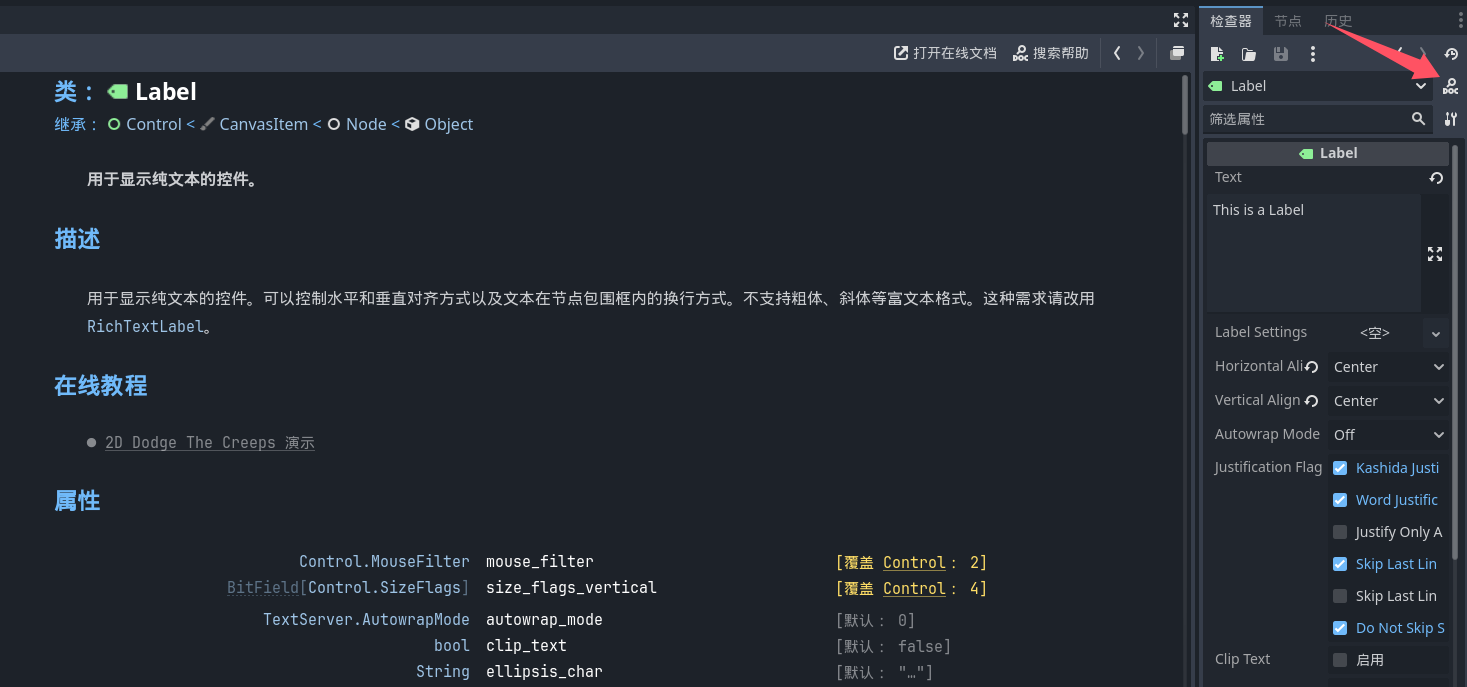Uncheck Word Justification flag
The image size is (1467, 687).
click(1340, 500)
